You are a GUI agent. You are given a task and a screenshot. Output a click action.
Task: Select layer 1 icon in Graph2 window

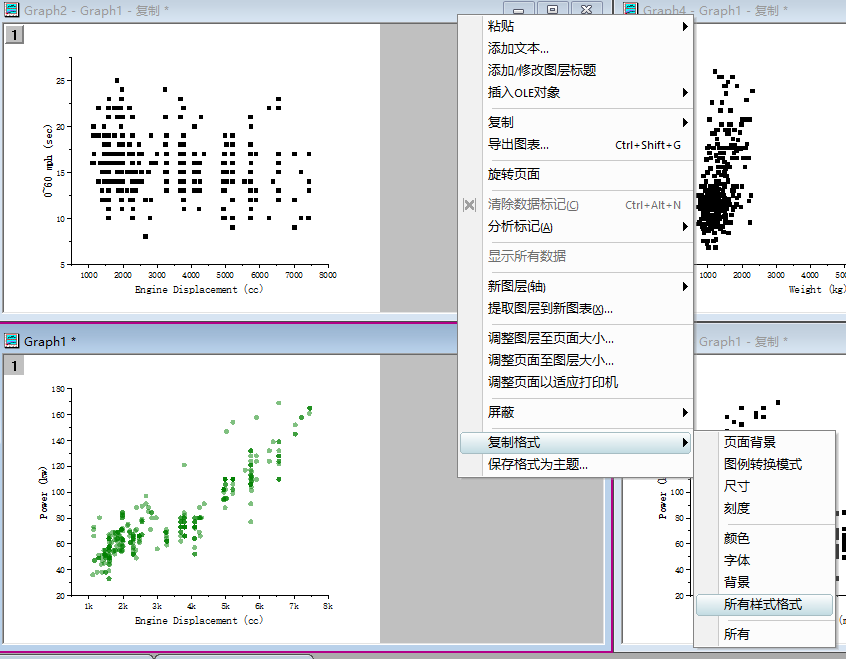[x=16, y=35]
